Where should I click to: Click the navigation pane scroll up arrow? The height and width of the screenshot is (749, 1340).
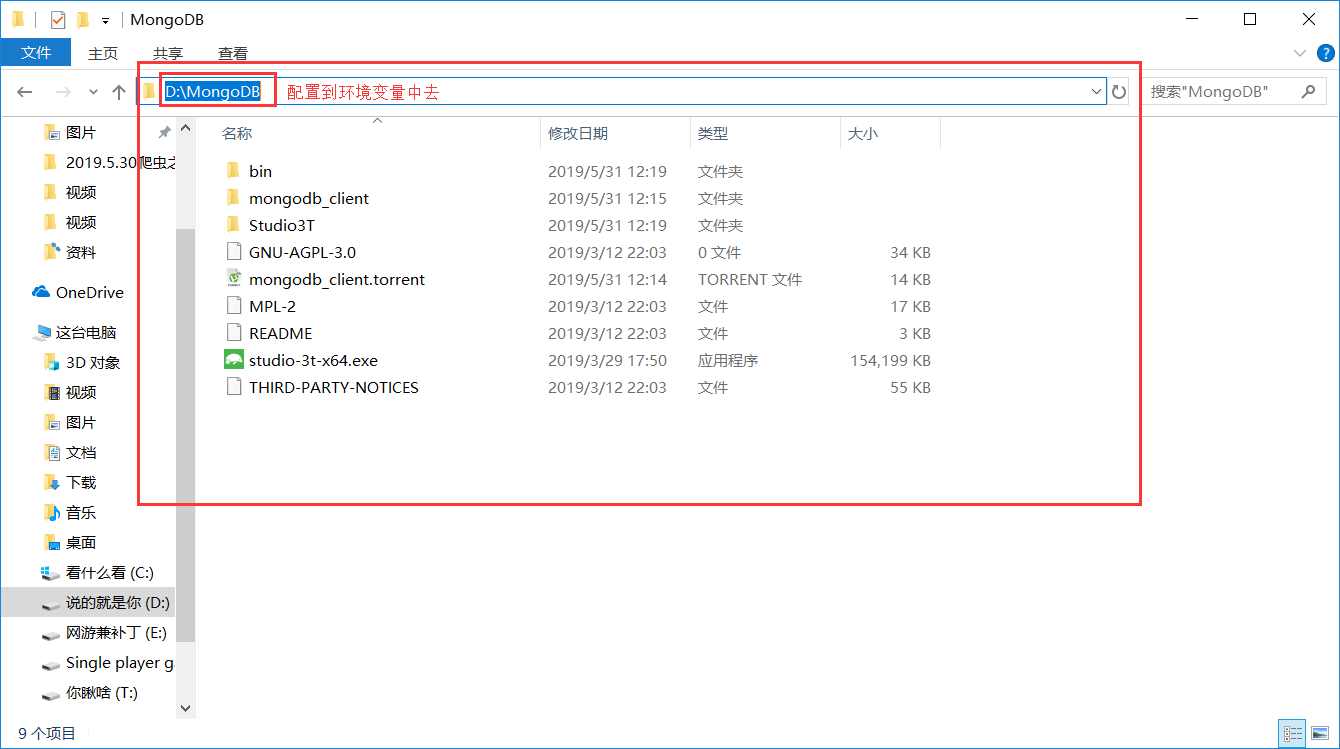[185, 129]
